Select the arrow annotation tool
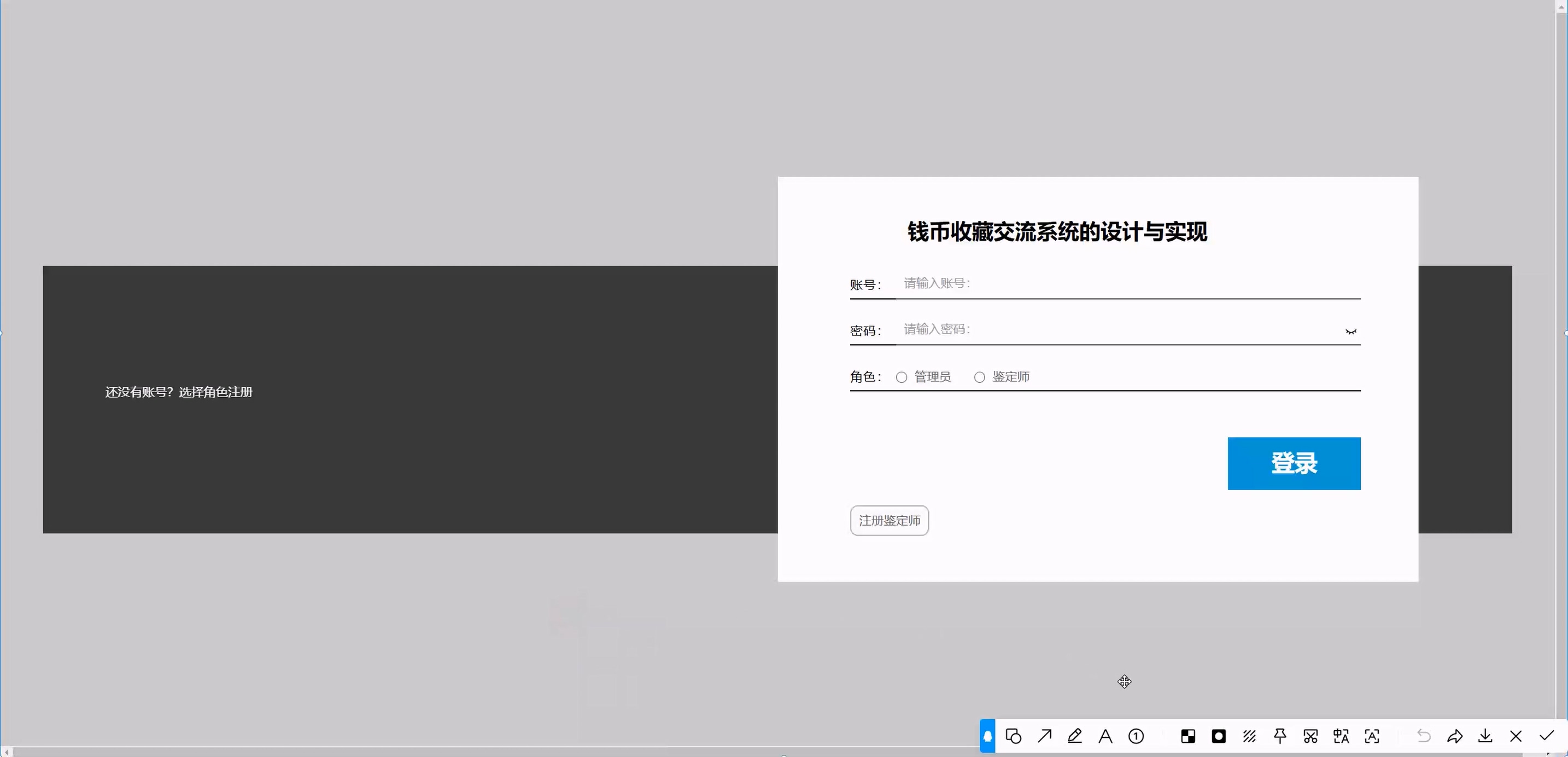The image size is (1568, 757). pos(1045,736)
